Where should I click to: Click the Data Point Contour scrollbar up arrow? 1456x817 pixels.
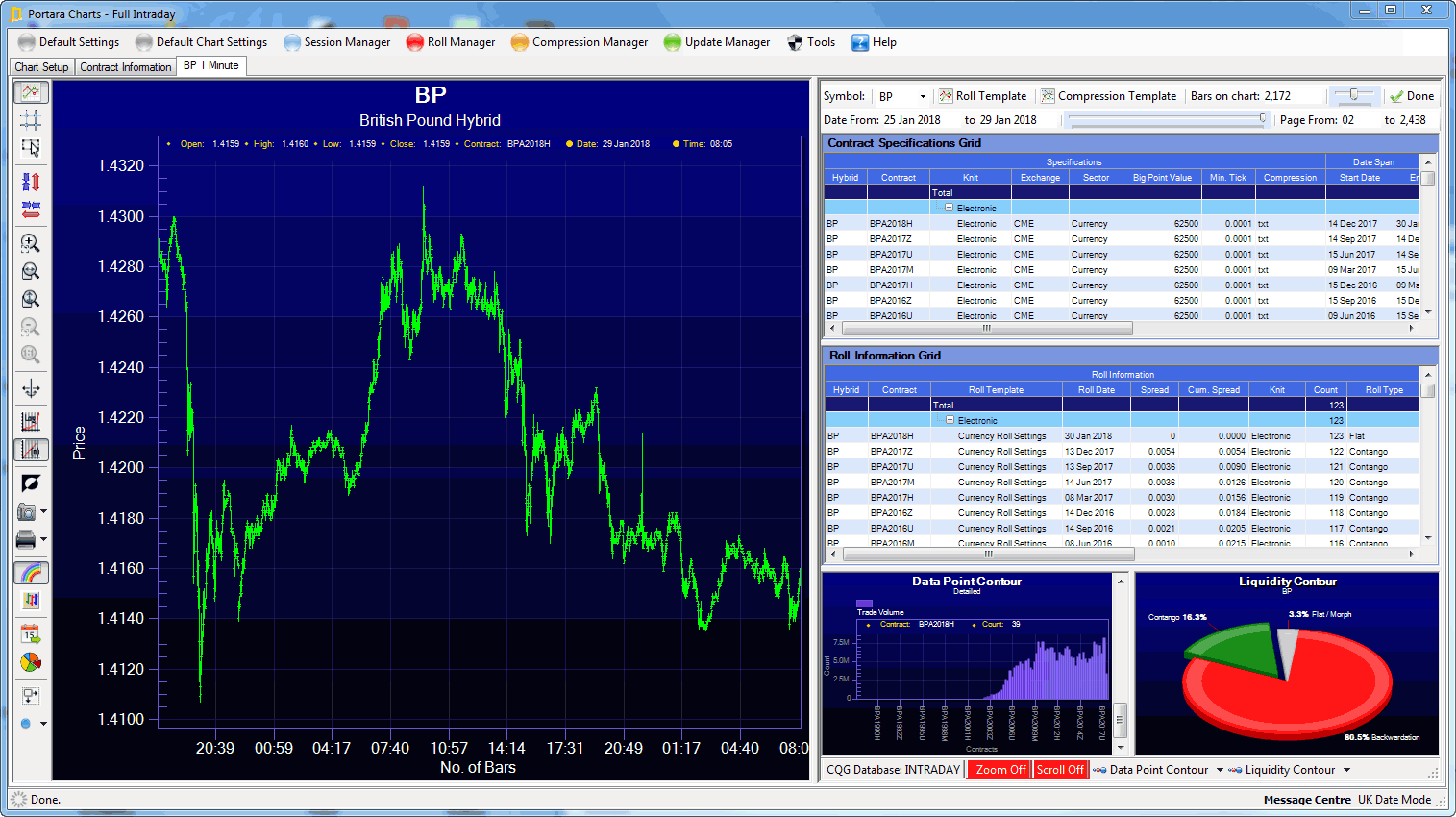pos(1121,582)
